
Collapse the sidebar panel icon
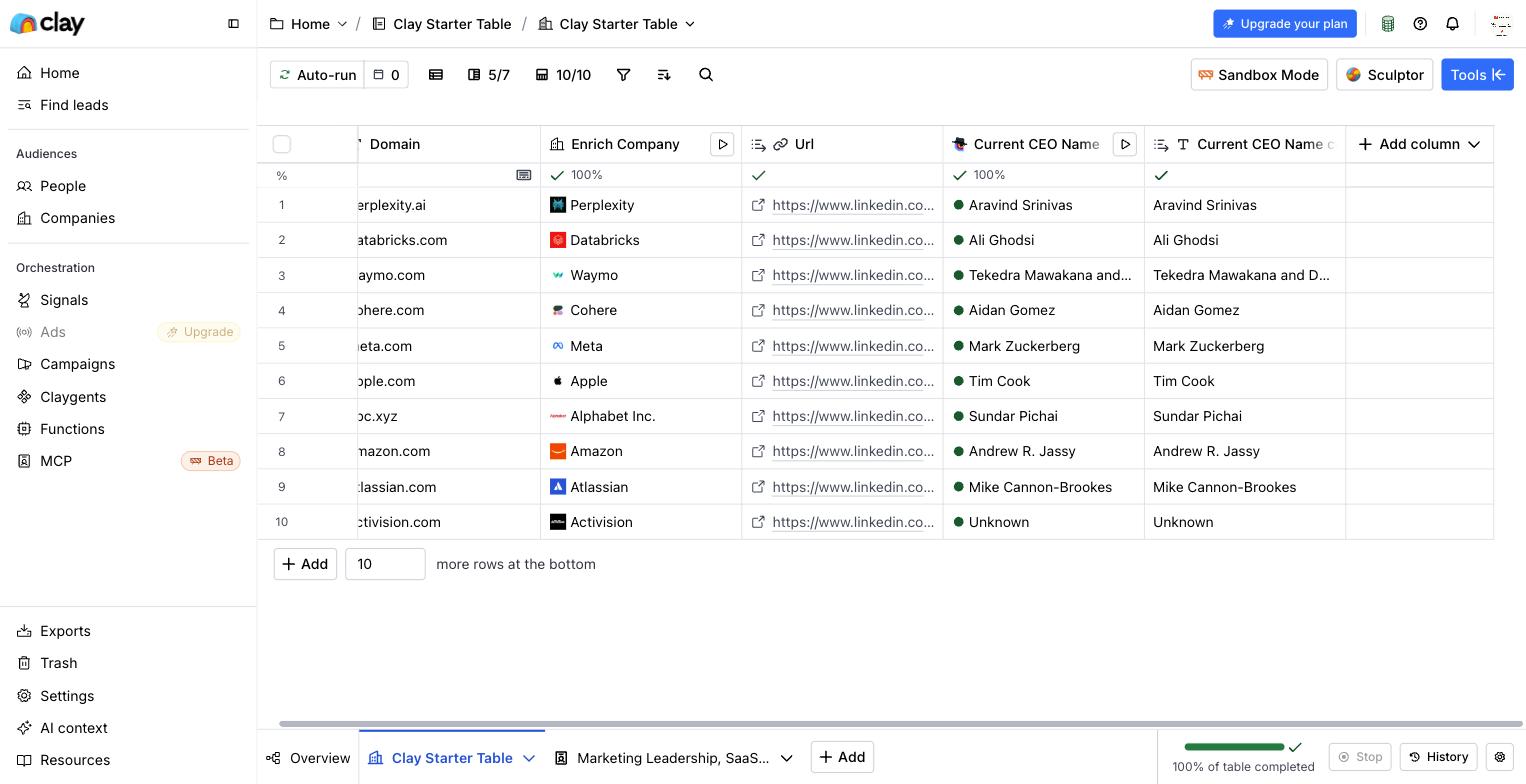tap(233, 24)
